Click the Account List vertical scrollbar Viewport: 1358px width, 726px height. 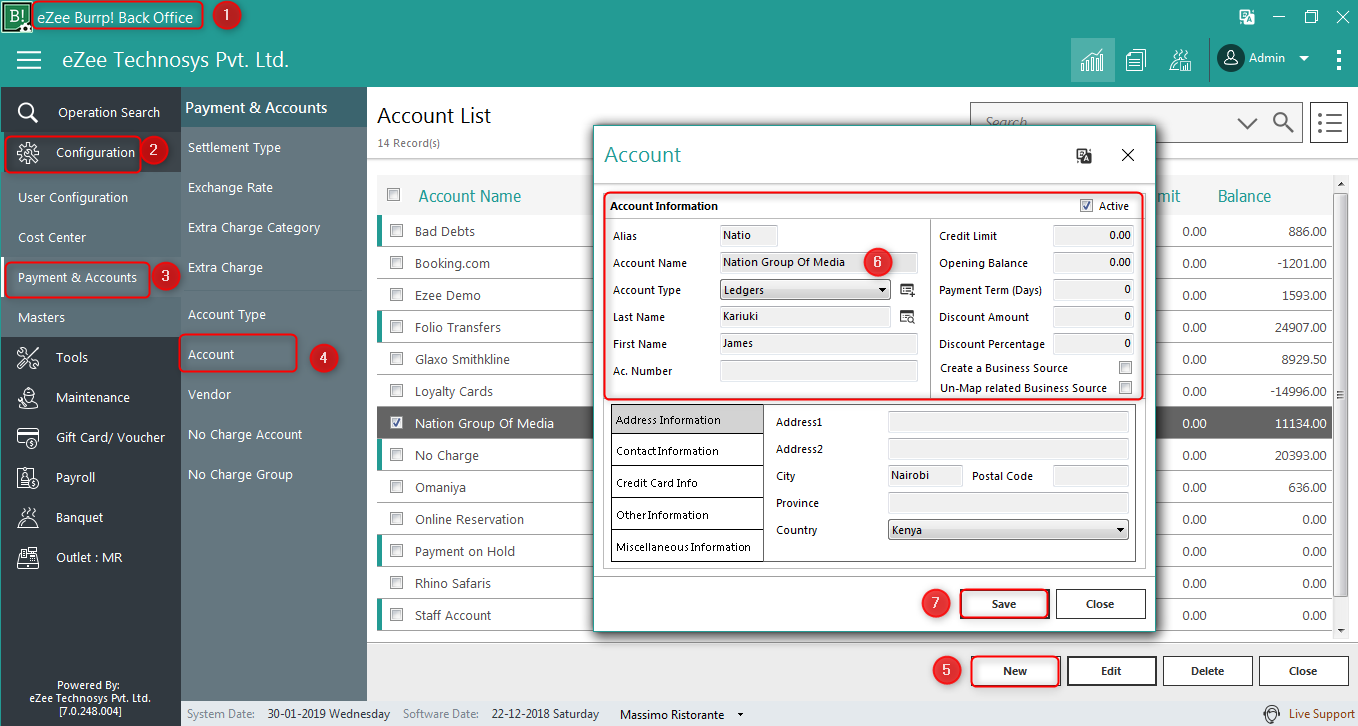pyautogui.click(x=1340, y=406)
